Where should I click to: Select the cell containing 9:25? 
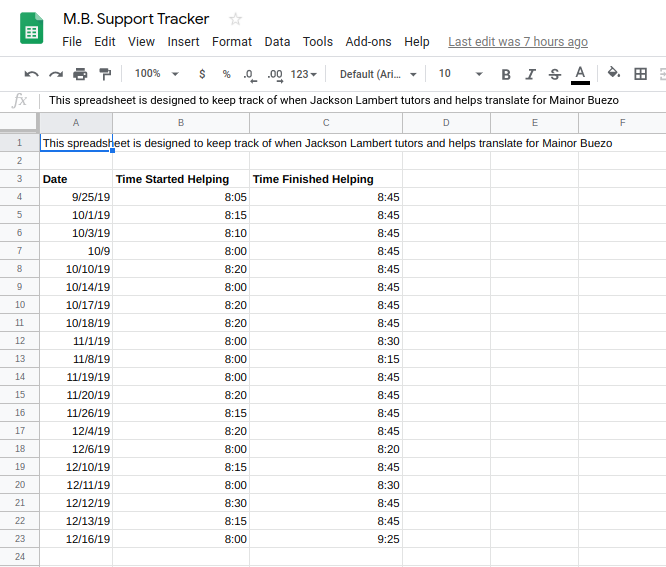click(326, 539)
